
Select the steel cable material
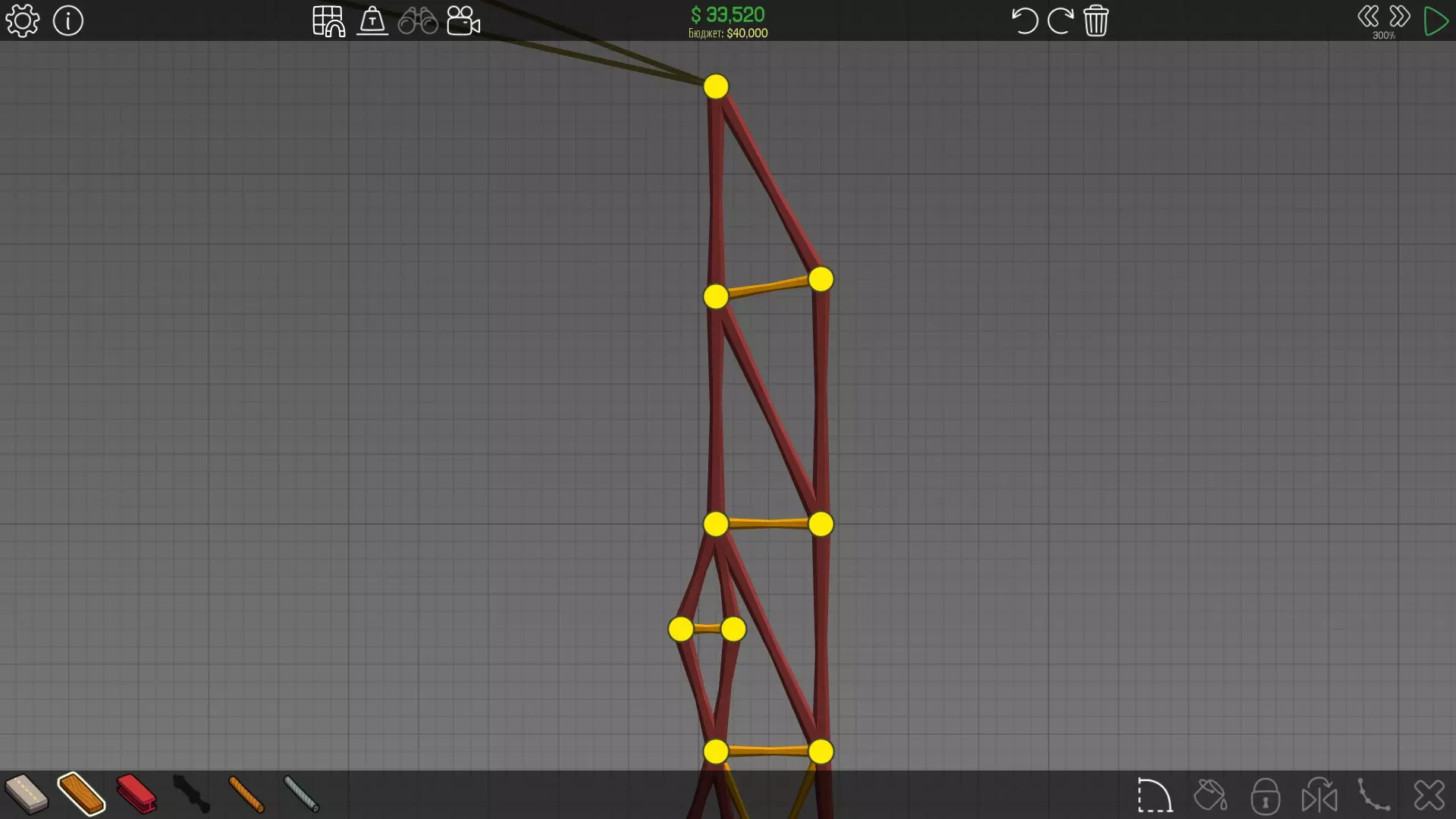[x=301, y=794]
